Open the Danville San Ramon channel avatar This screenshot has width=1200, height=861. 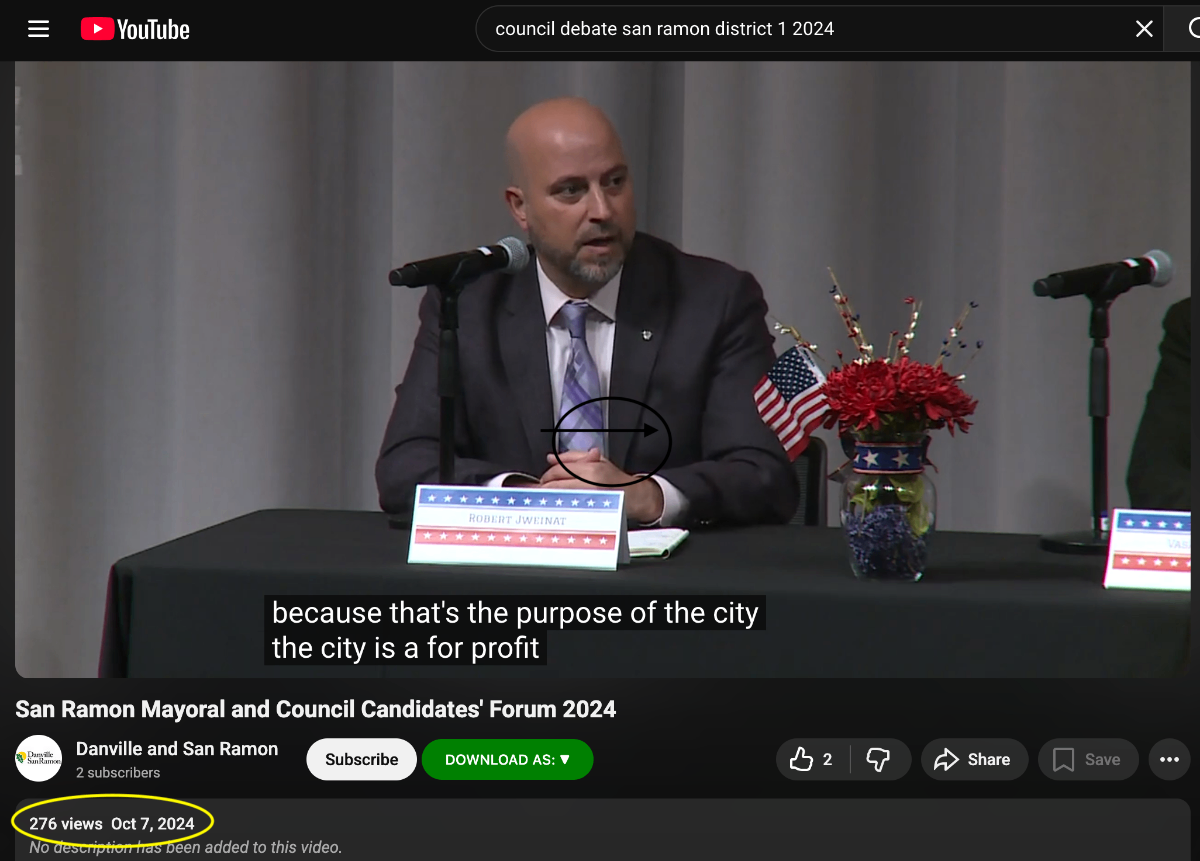[38, 760]
